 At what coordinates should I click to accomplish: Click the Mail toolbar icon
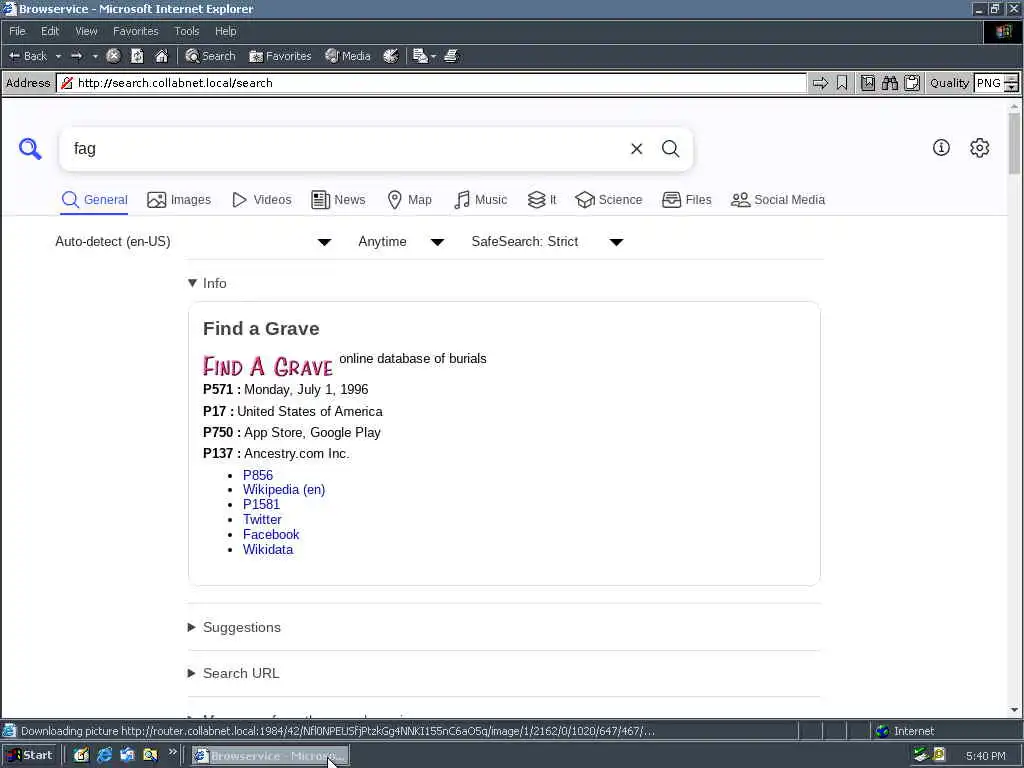pyautogui.click(x=421, y=56)
